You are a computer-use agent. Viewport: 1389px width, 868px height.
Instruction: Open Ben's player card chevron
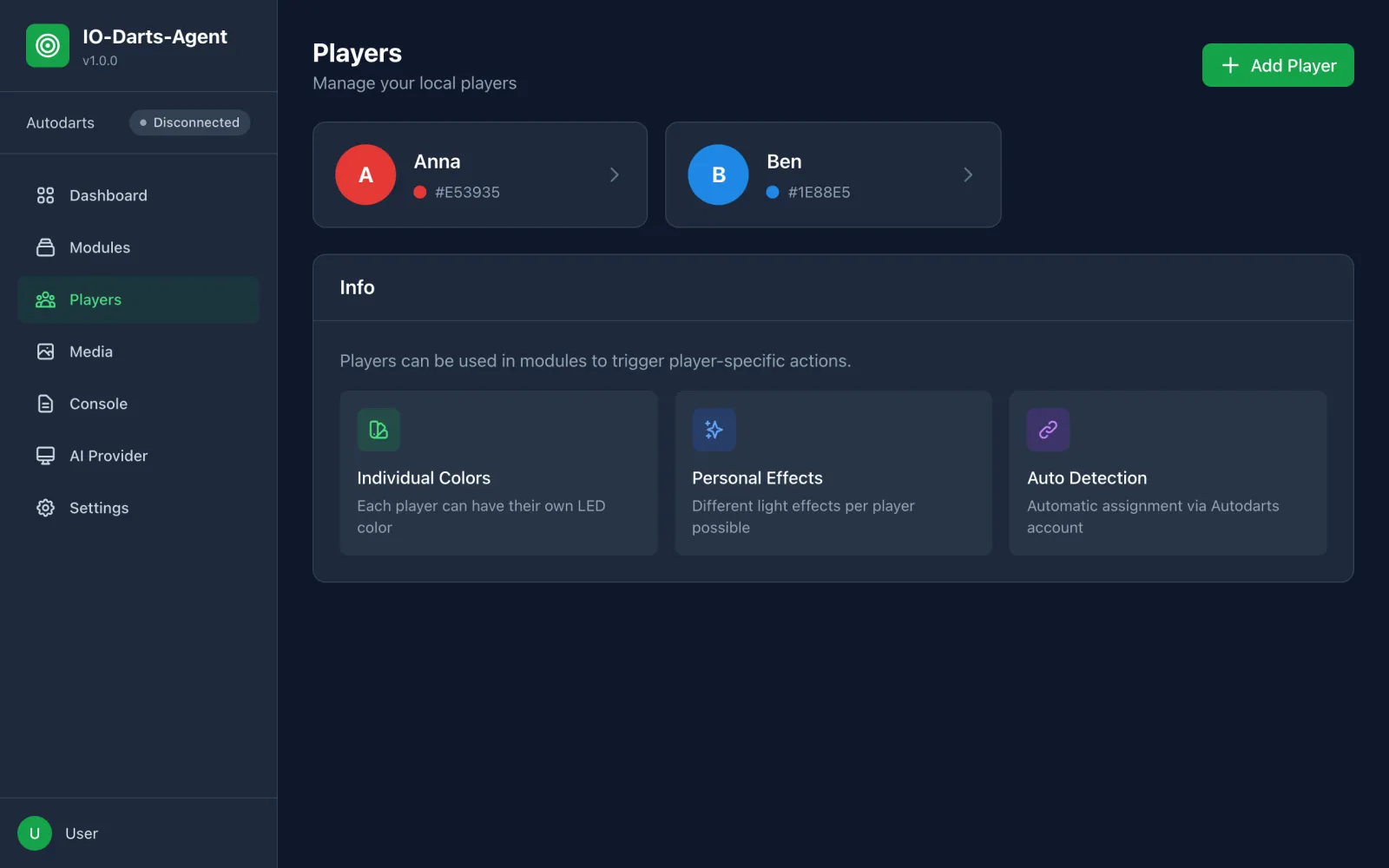point(968,174)
